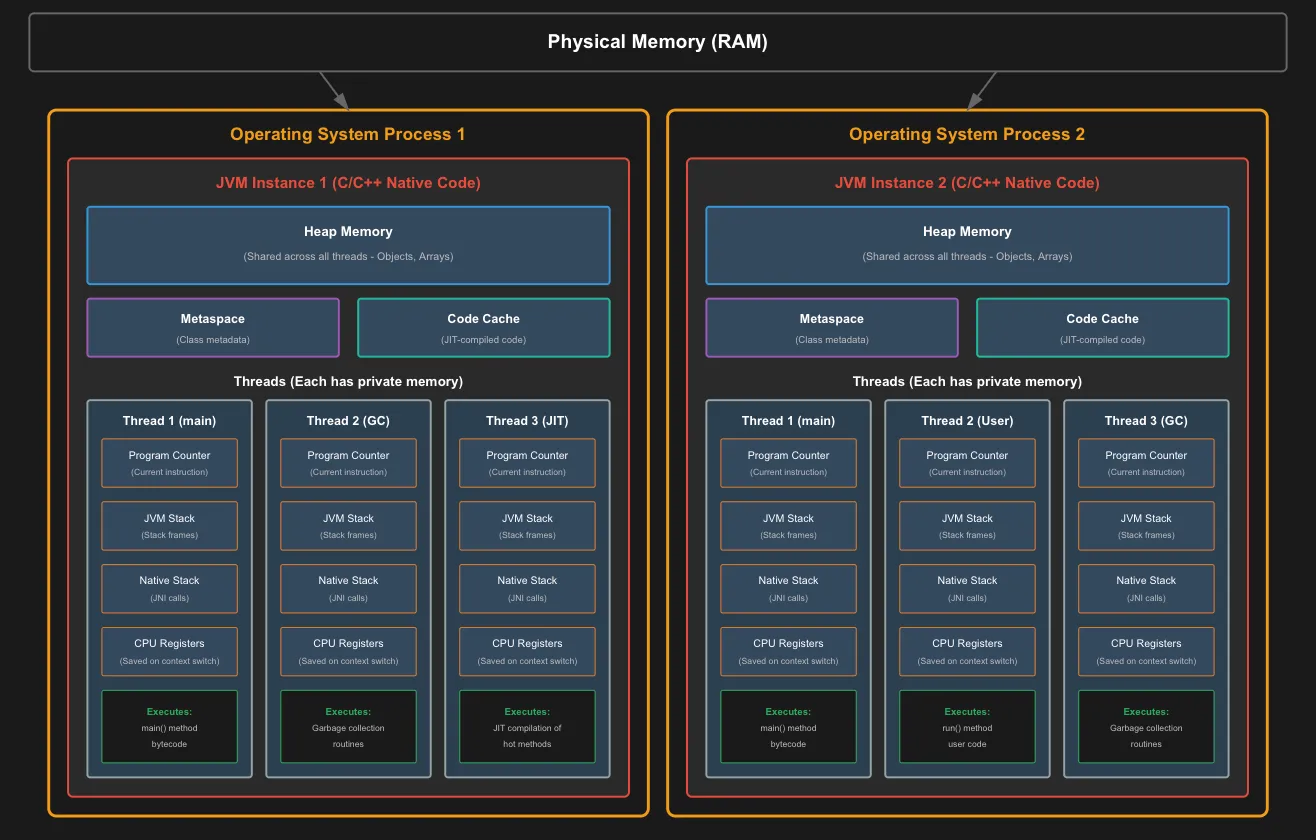Click "JIT compilation of hot methods" Executes box
Image resolution: width=1316 pixels, height=840 pixels.
pos(527,727)
